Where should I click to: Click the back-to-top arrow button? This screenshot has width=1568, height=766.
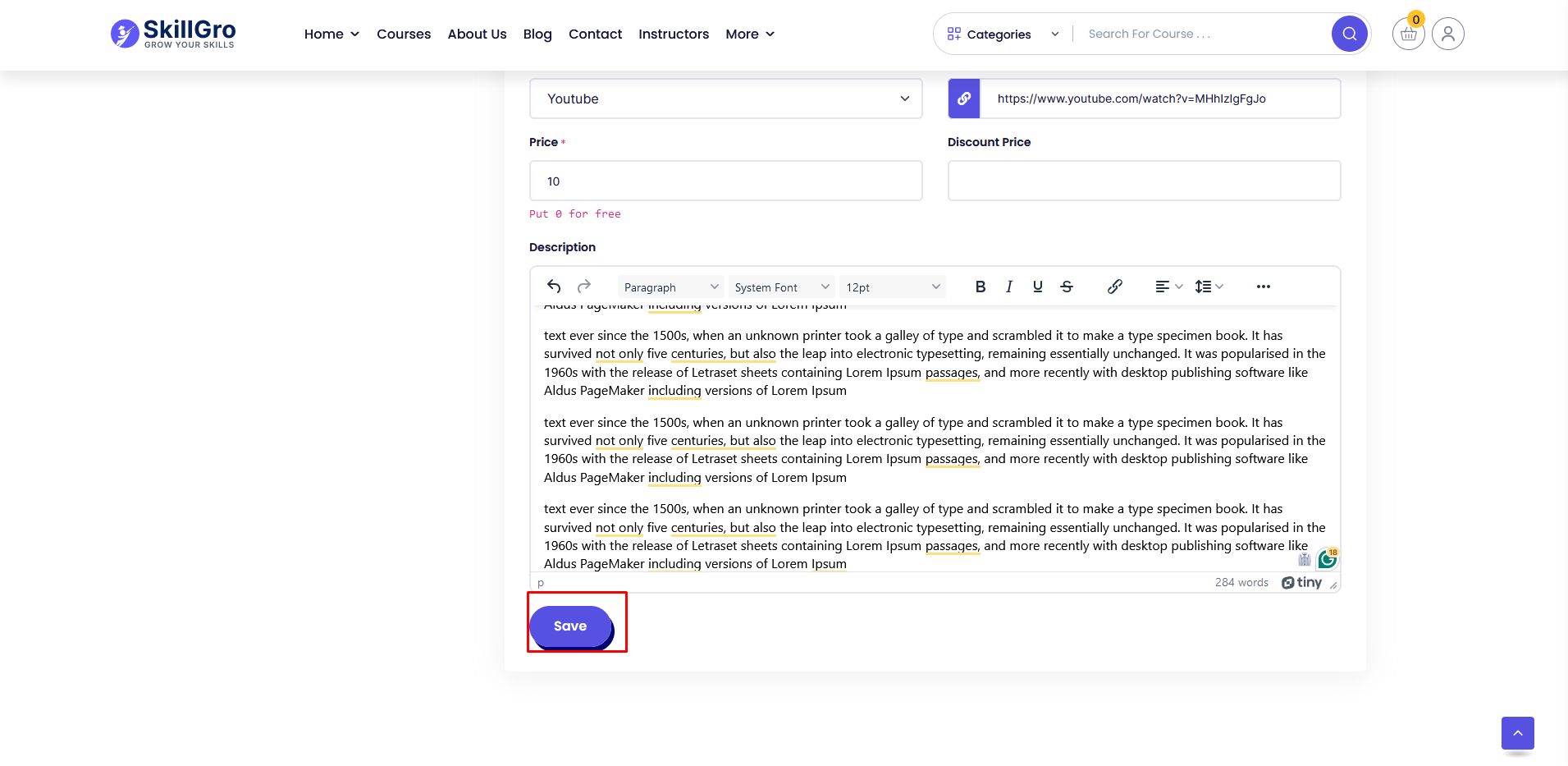coord(1518,733)
